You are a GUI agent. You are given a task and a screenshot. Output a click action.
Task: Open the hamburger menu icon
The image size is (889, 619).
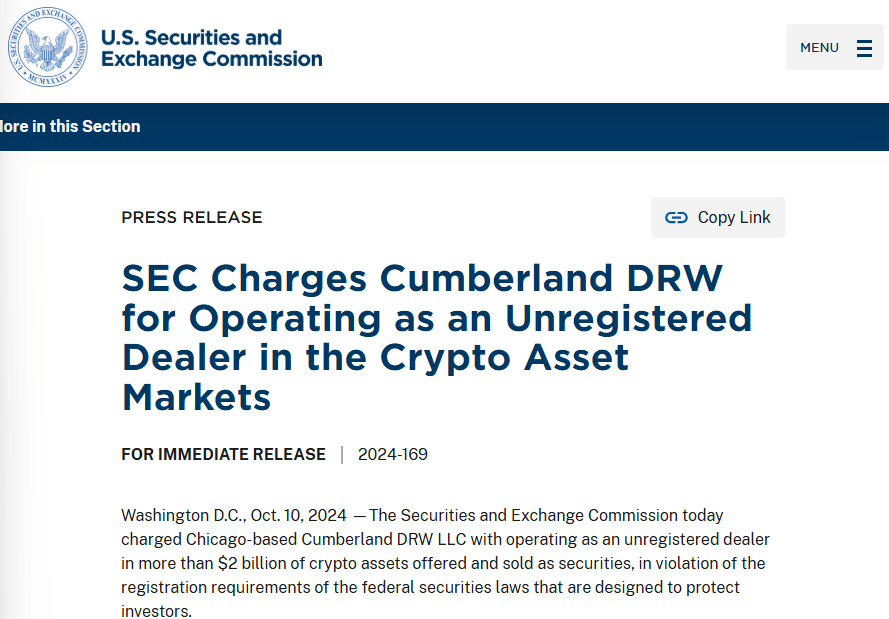pyautogui.click(x=864, y=48)
